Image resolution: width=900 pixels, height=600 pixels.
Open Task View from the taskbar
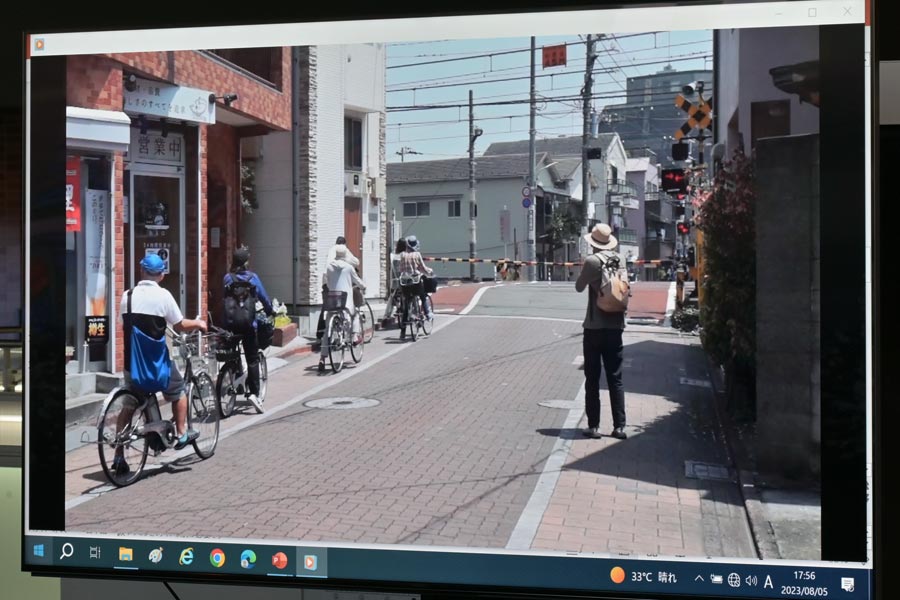pos(95,553)
